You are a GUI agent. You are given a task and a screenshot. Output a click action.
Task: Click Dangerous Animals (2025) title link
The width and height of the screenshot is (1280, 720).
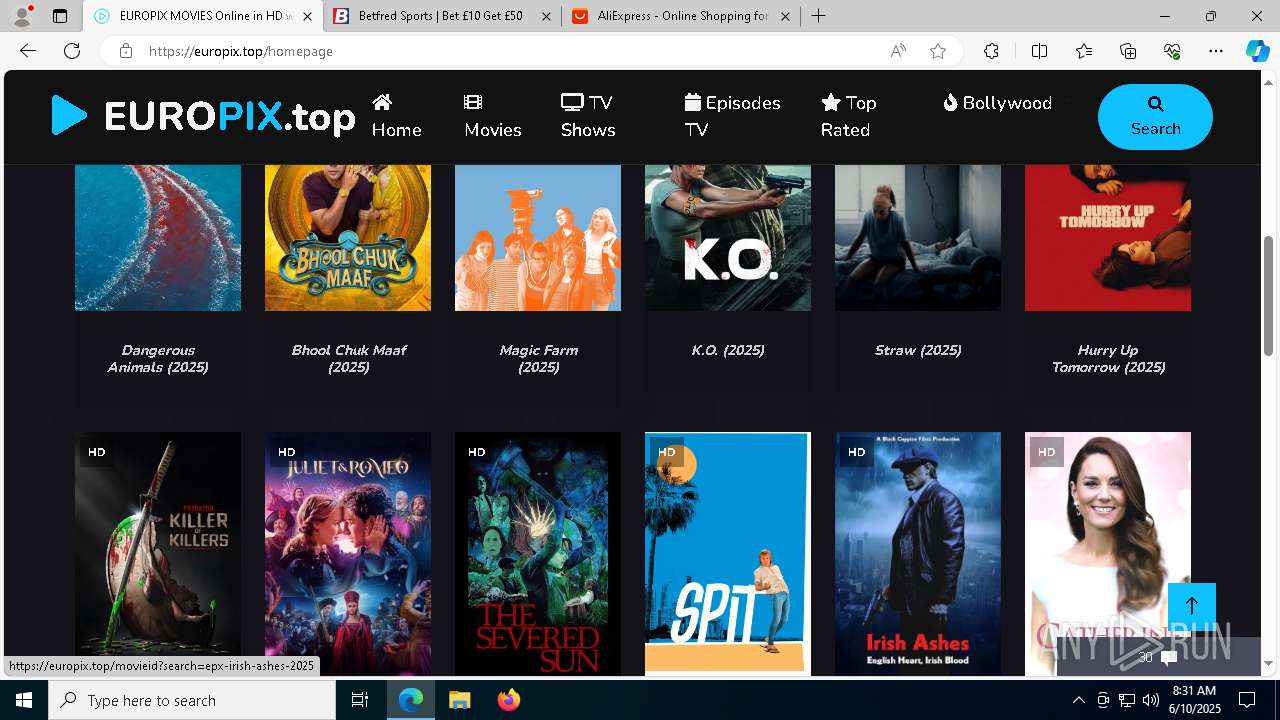click(158, 359)
